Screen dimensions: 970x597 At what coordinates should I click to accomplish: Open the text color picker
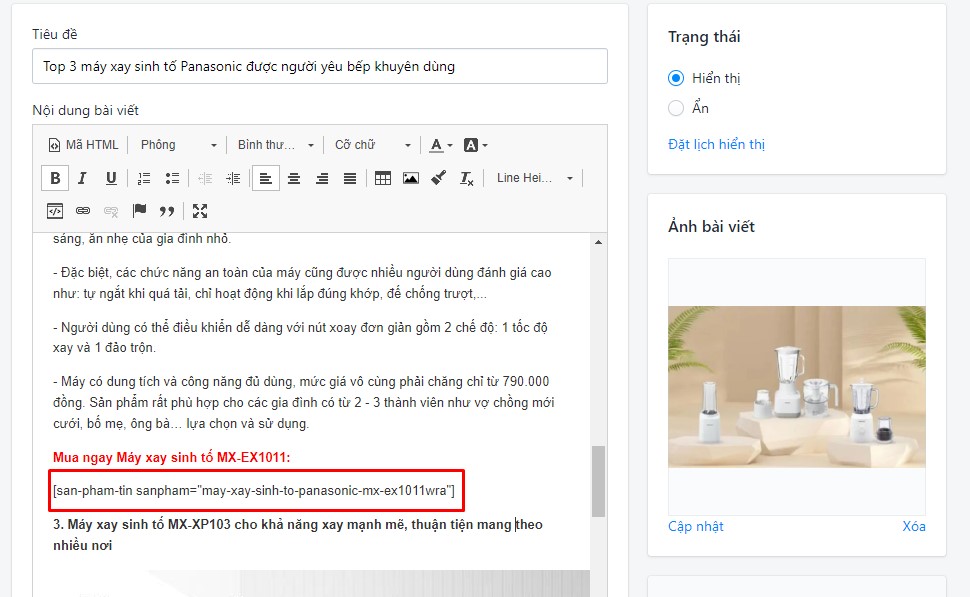click(441, 145)
